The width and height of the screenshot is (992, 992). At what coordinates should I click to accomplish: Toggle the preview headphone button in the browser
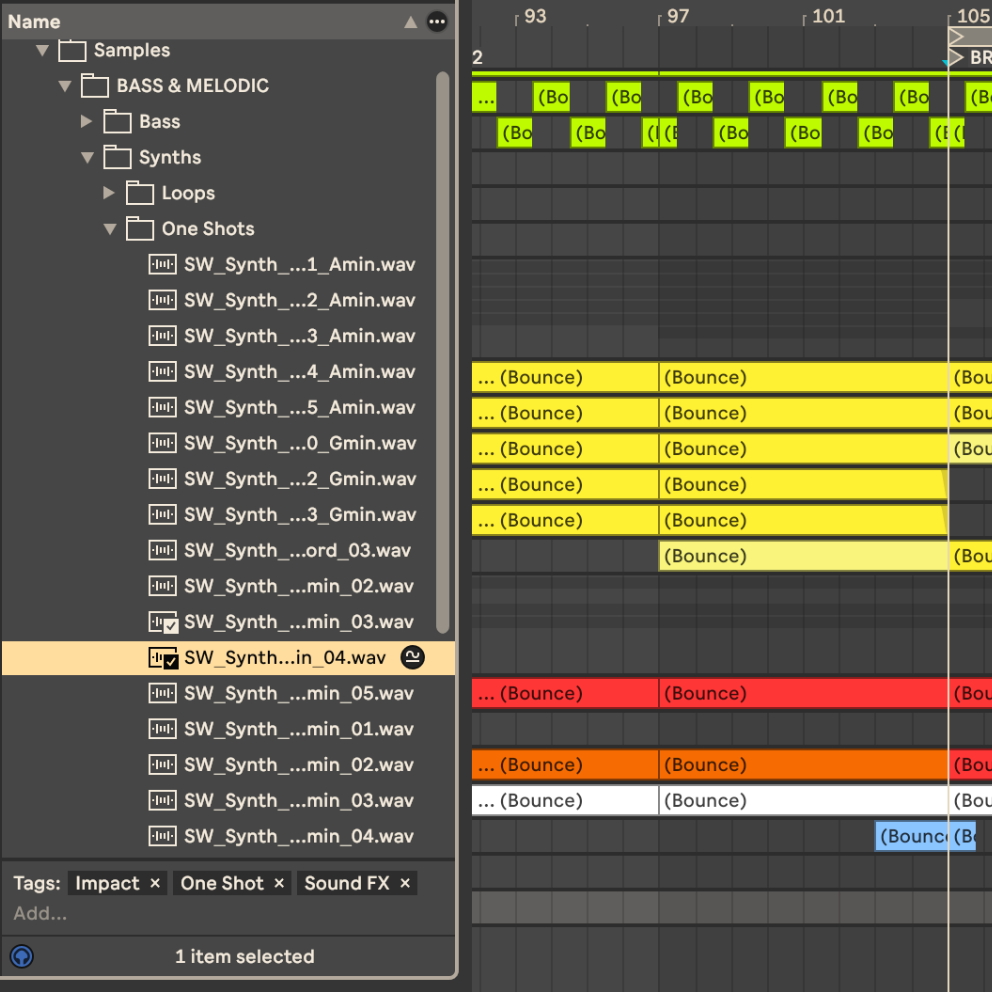21,957
